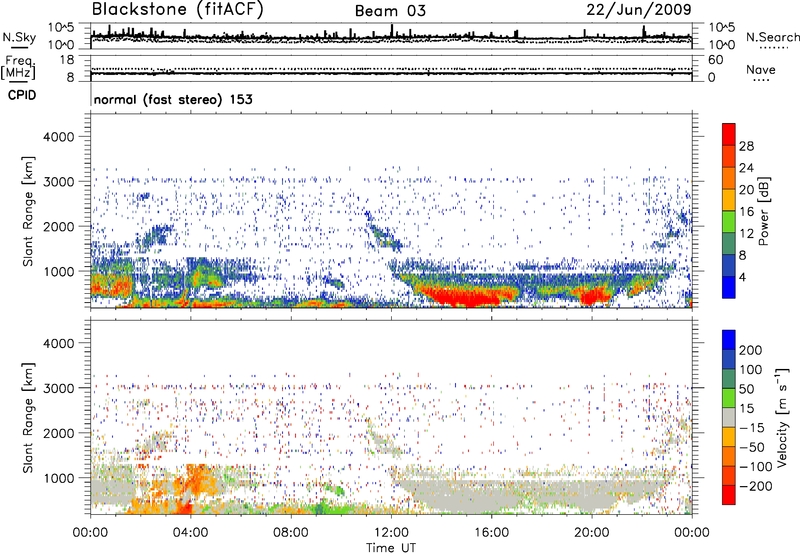Screen dimensions: 800x554
Task: Click the gray segment of Velocity colorbar
Action: (729, 417)
